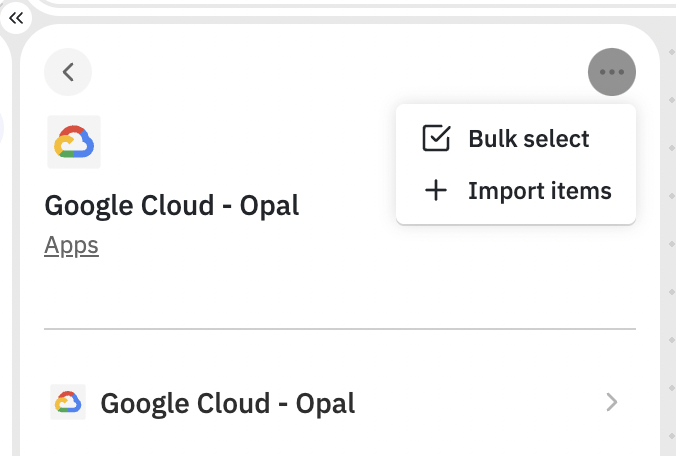Toggle the three-dot more options button
The width and height of the screenshot is (676, 456).
(612, 72)
